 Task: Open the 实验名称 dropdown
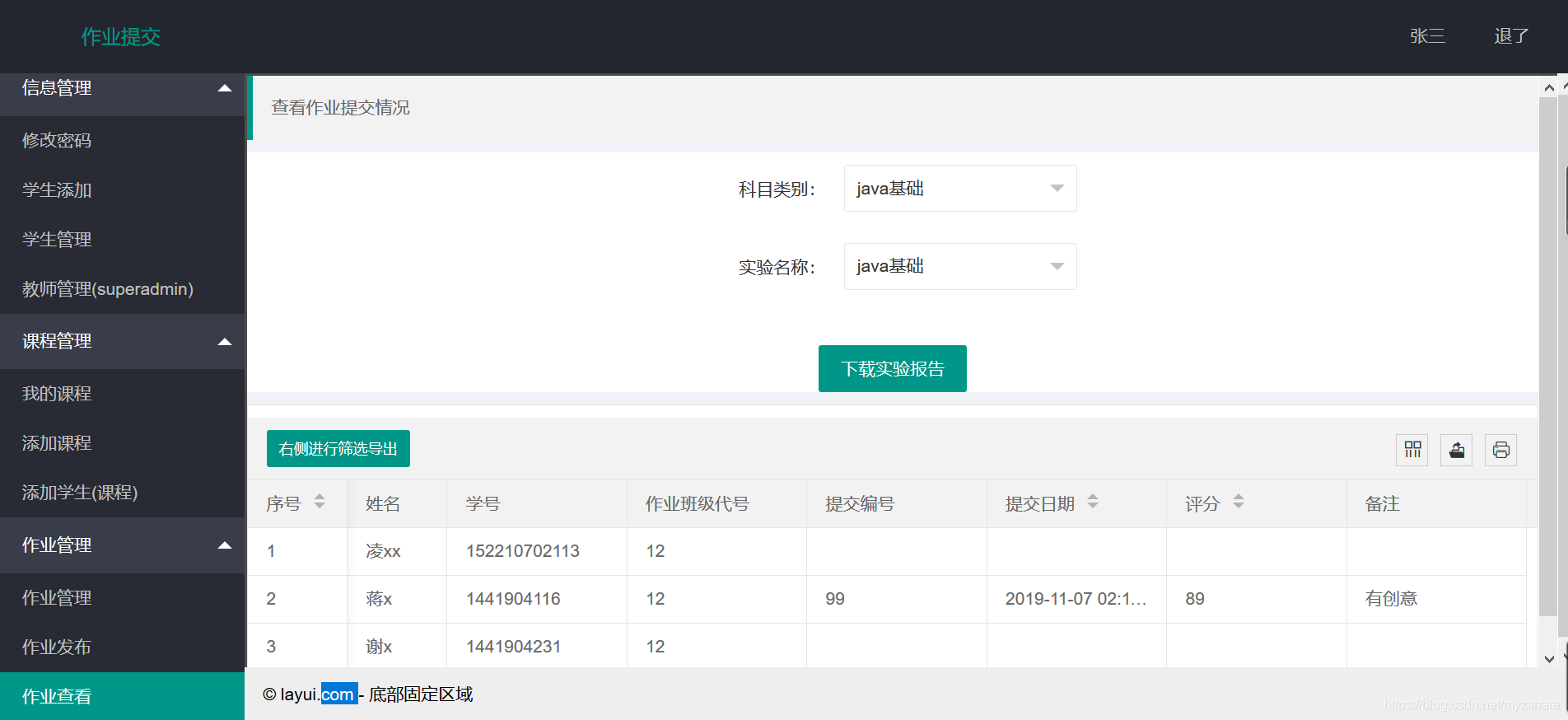coord(960,266)
